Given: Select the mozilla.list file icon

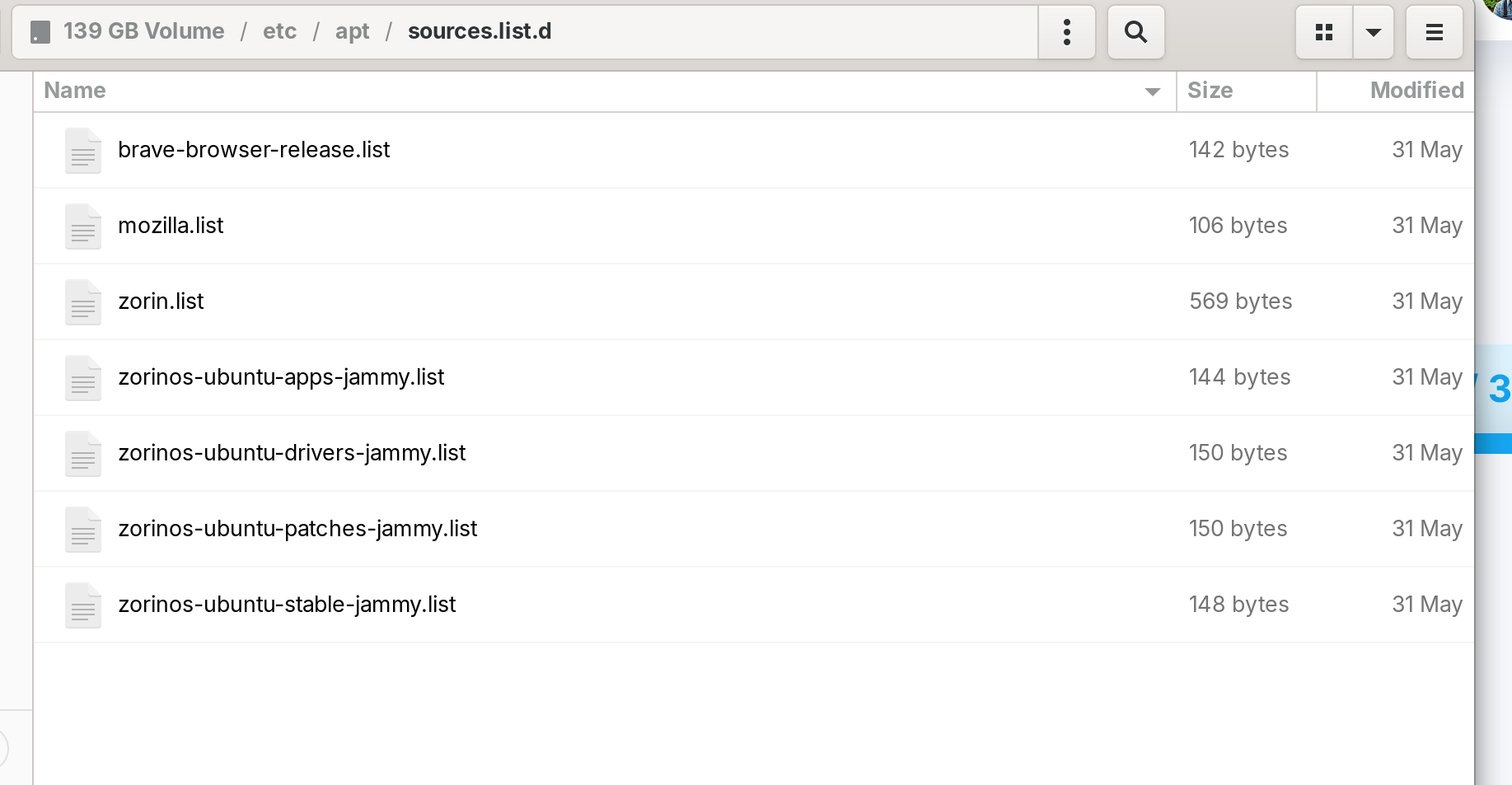Looking at the screenshot, I should [83, 227].
